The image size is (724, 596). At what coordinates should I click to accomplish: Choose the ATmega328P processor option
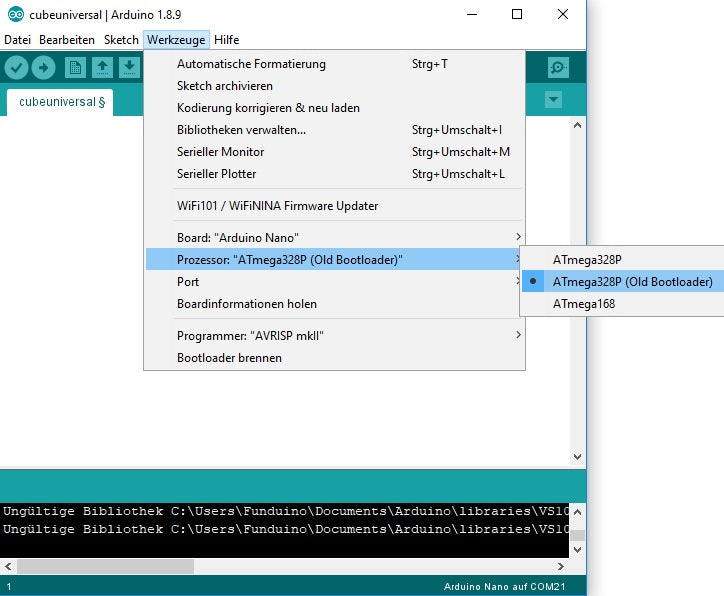coord(623,259)
